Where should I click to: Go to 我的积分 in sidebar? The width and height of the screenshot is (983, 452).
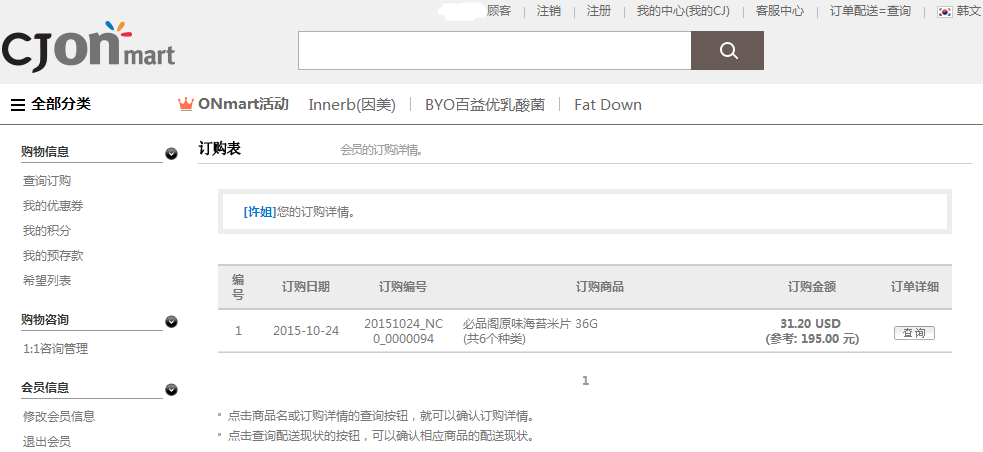click(47, 231)
